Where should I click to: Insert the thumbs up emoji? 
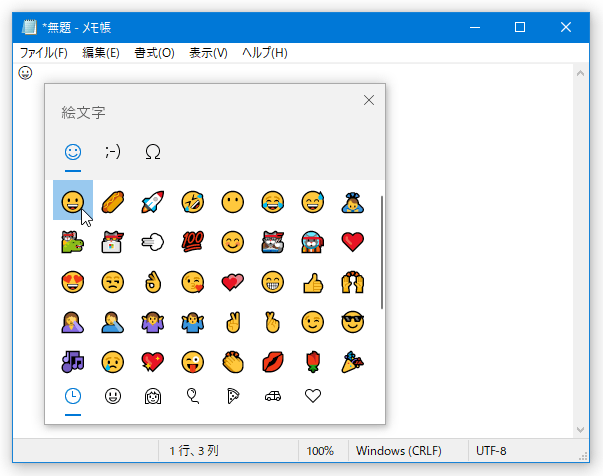coord(313,283)
